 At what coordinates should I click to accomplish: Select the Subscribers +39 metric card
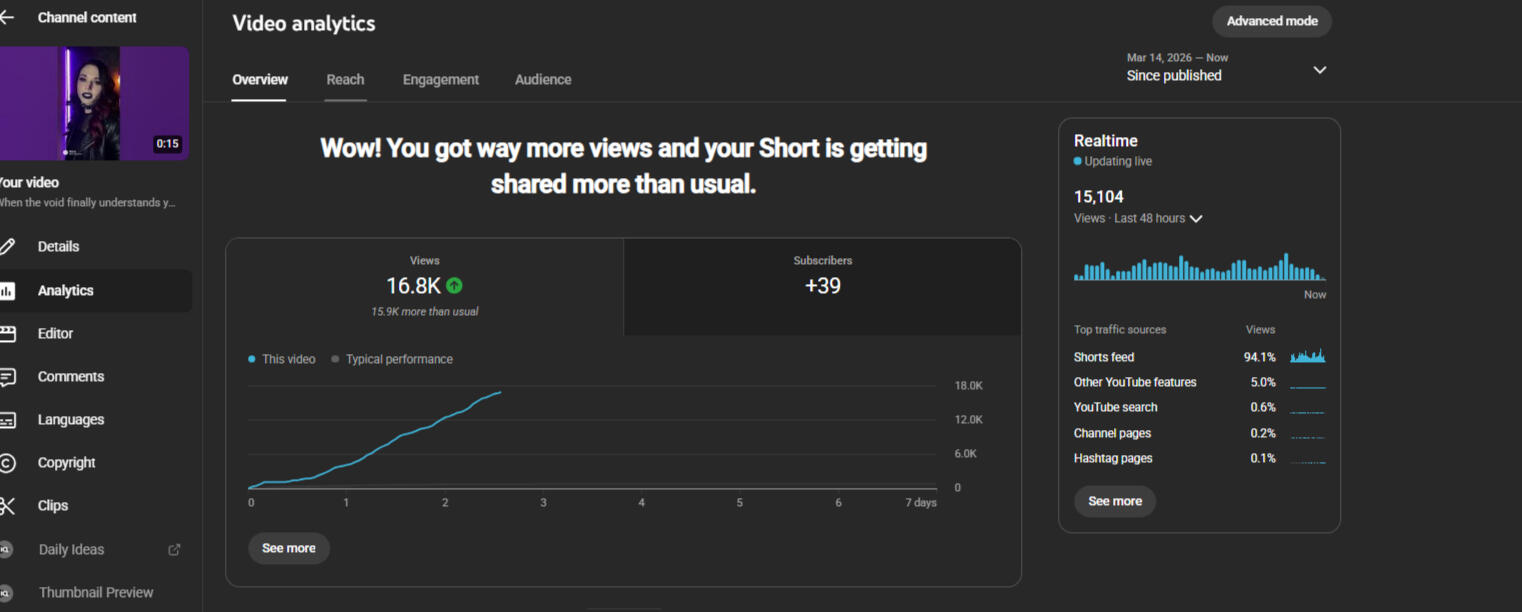click(822, 286)
